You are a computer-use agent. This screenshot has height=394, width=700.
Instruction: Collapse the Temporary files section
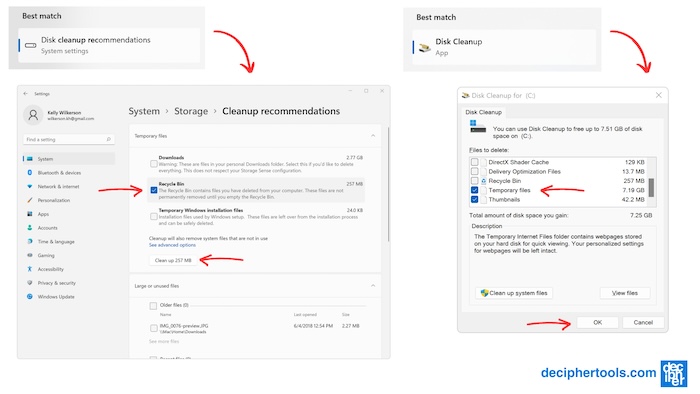(x=373, y=136)
